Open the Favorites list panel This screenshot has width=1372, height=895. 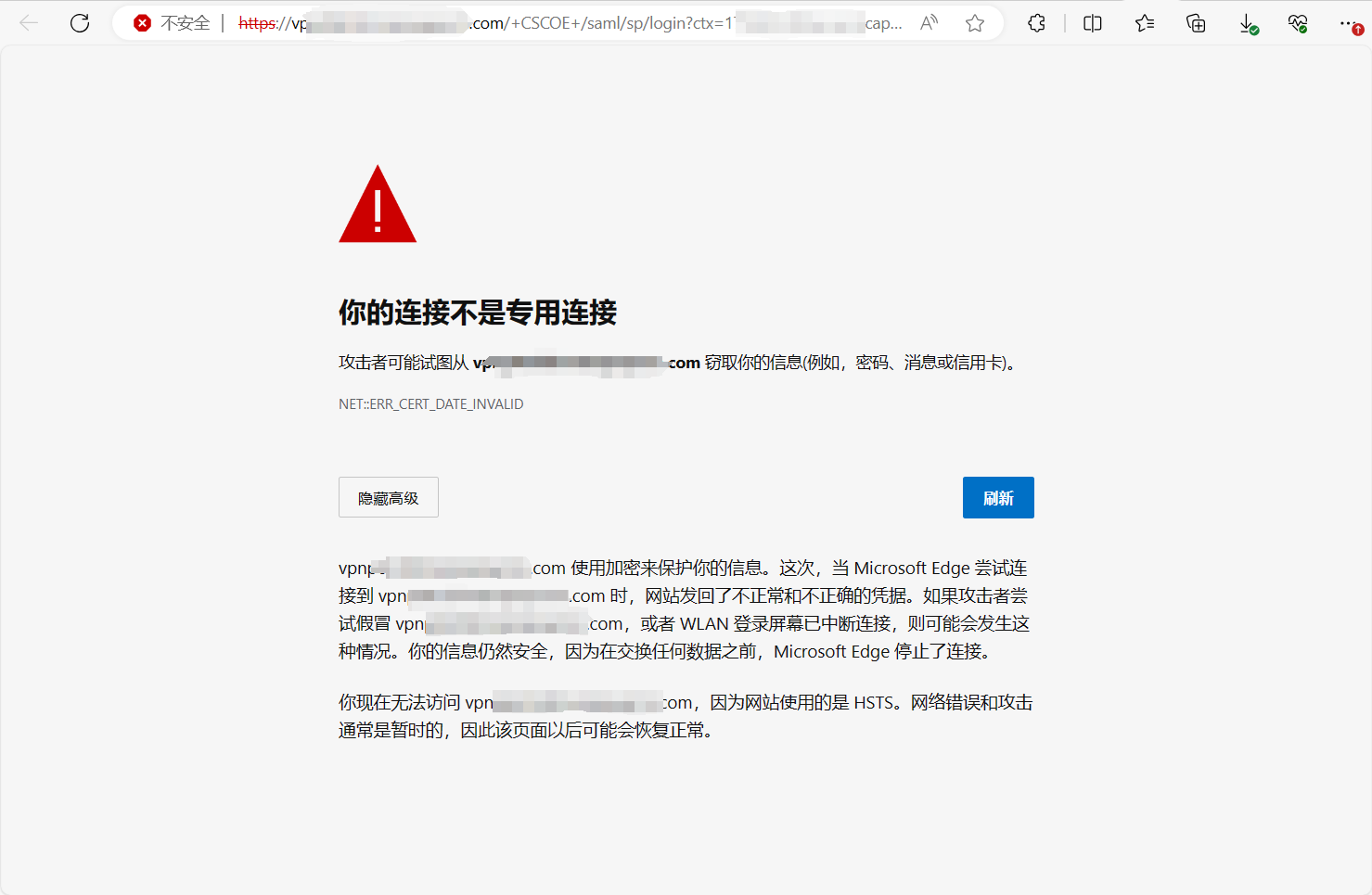point(1145,23)
